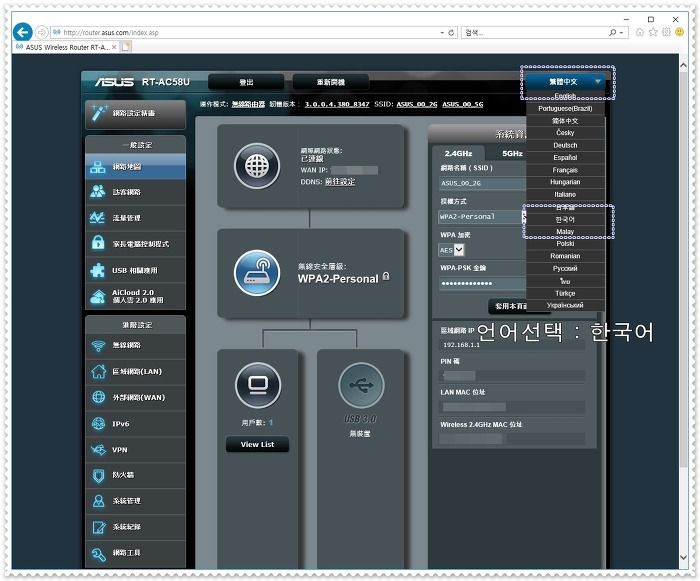This screenshot has height=581, width=700.
Task: Open the administration person icon
Action: click(98, 501)
